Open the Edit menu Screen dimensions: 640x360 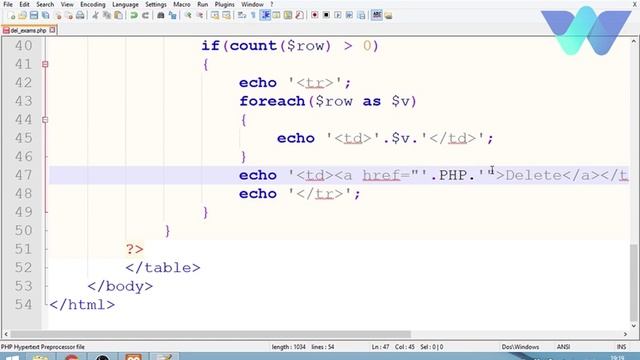(x=24, y=4)
